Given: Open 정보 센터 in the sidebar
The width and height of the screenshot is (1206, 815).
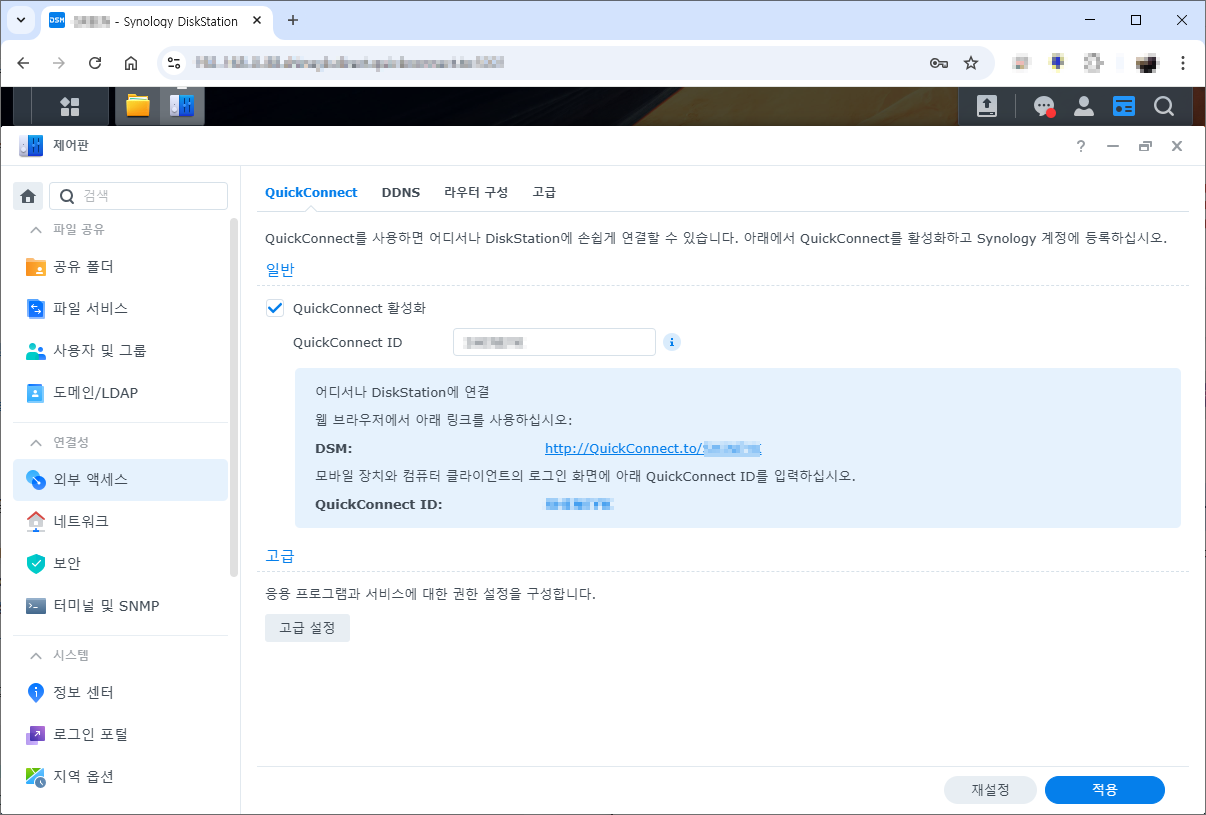Looking at the screenshot, I should point(120,693).
